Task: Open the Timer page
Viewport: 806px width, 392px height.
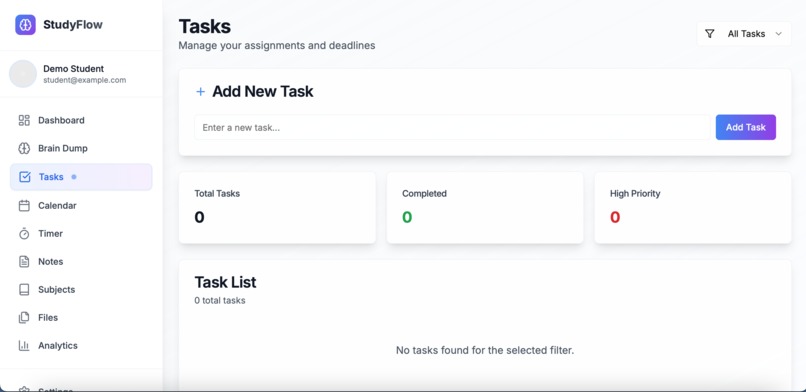Action: tap(81, 234)
